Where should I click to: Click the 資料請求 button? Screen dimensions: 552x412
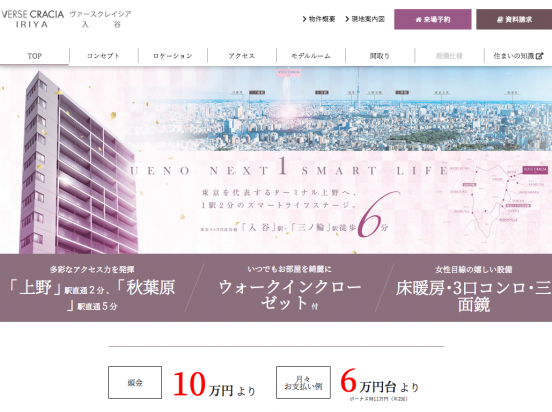point(514,19)
